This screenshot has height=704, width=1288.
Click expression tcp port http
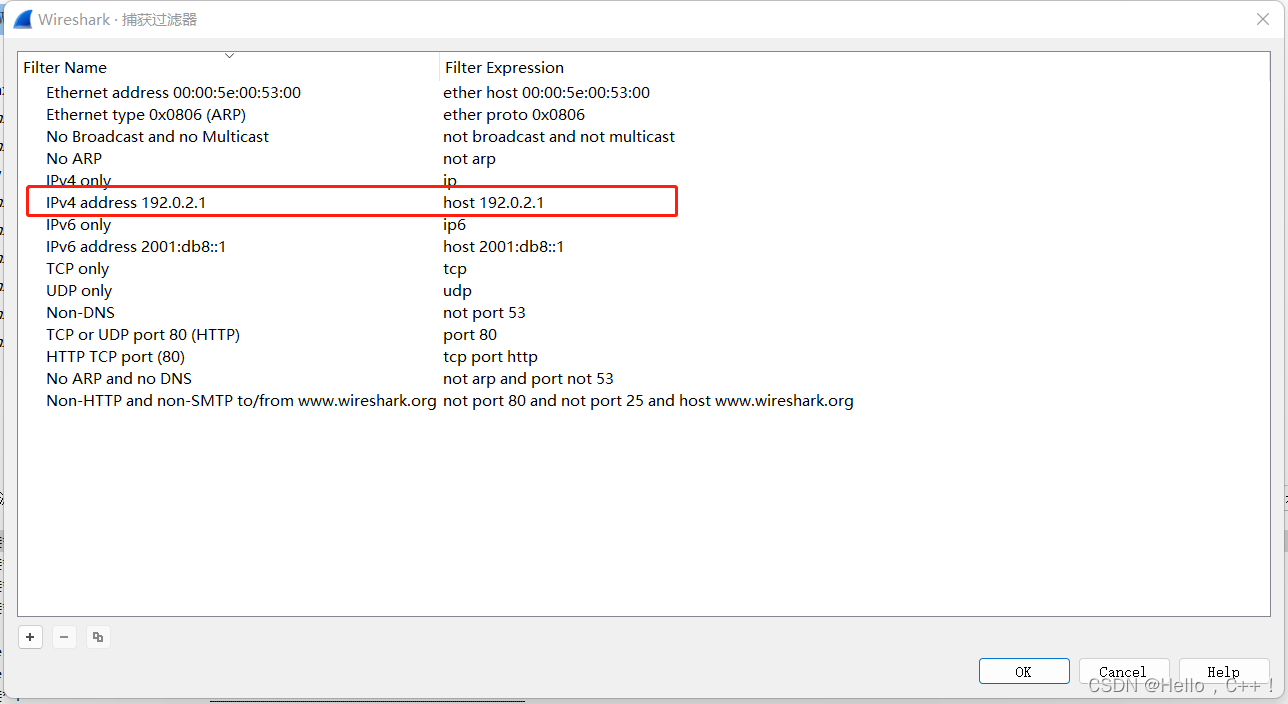point(490,356)
